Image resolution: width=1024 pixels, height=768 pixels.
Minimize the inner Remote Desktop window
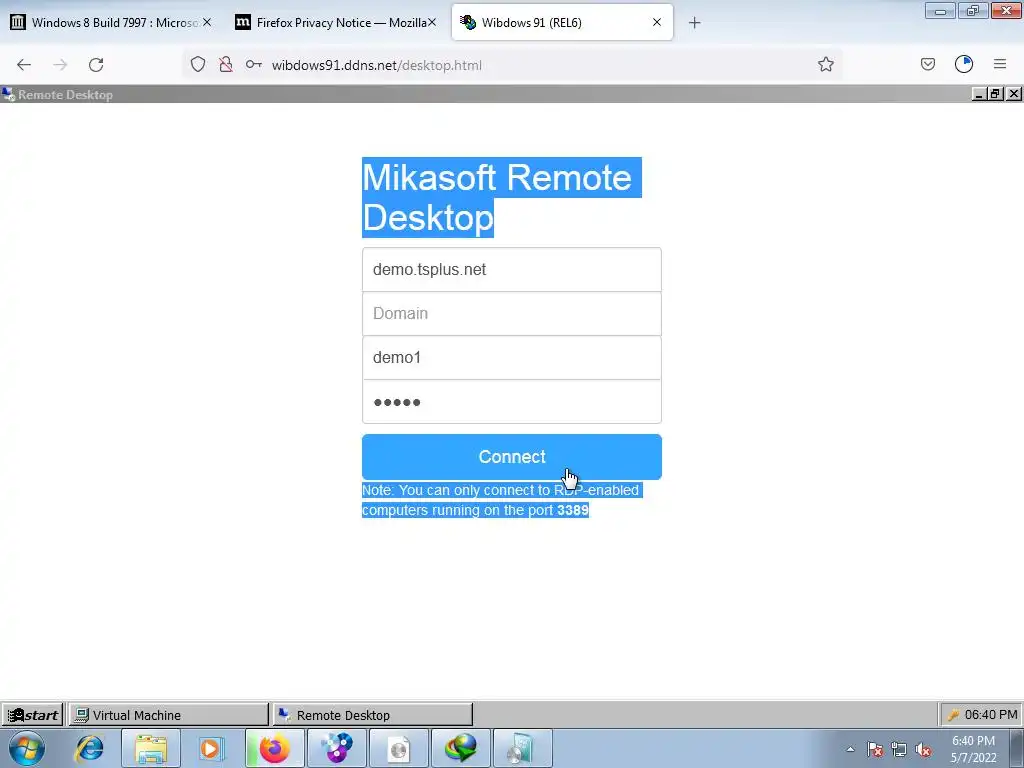(979, 94)
